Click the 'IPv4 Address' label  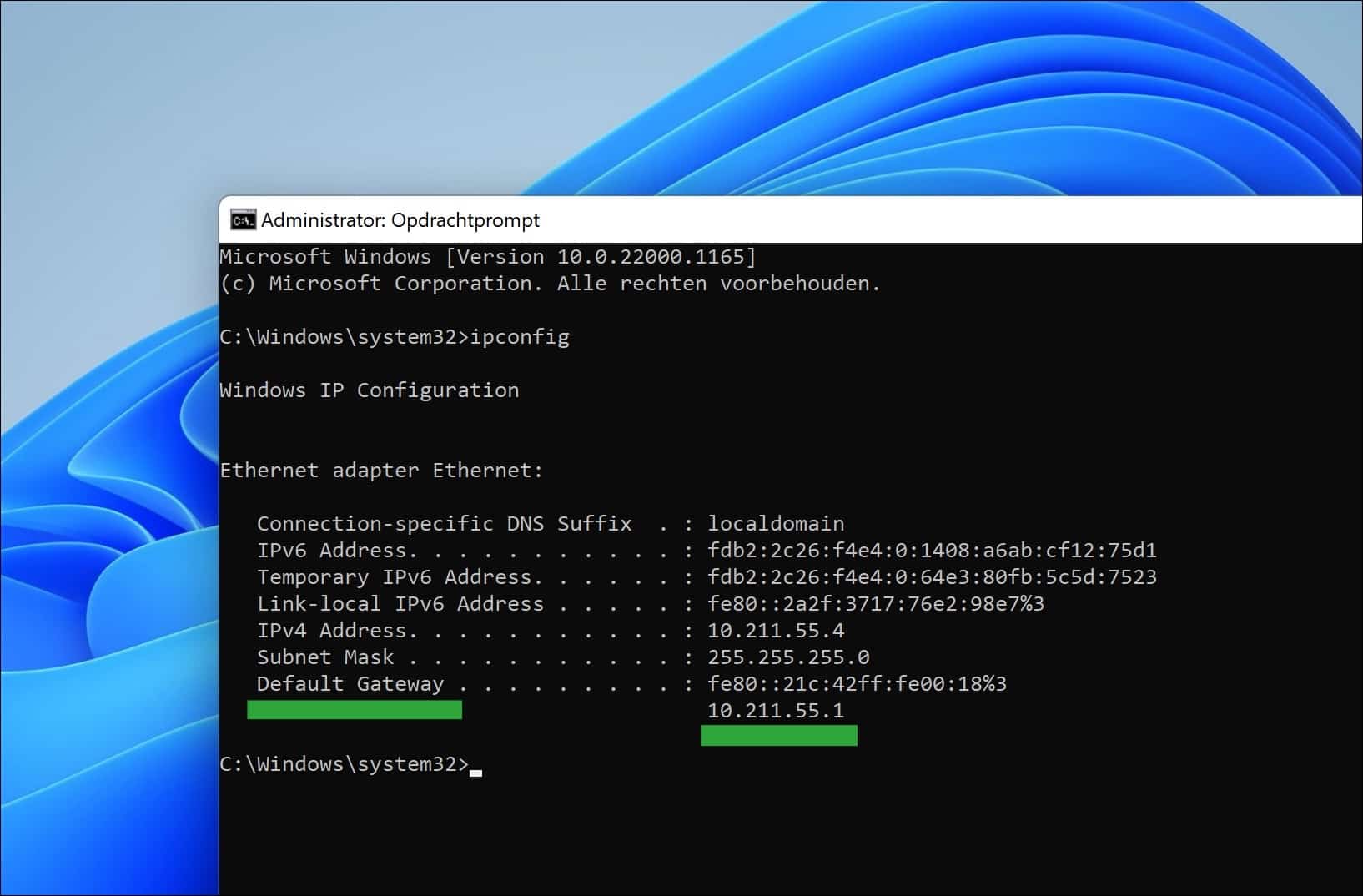(332, 631)
